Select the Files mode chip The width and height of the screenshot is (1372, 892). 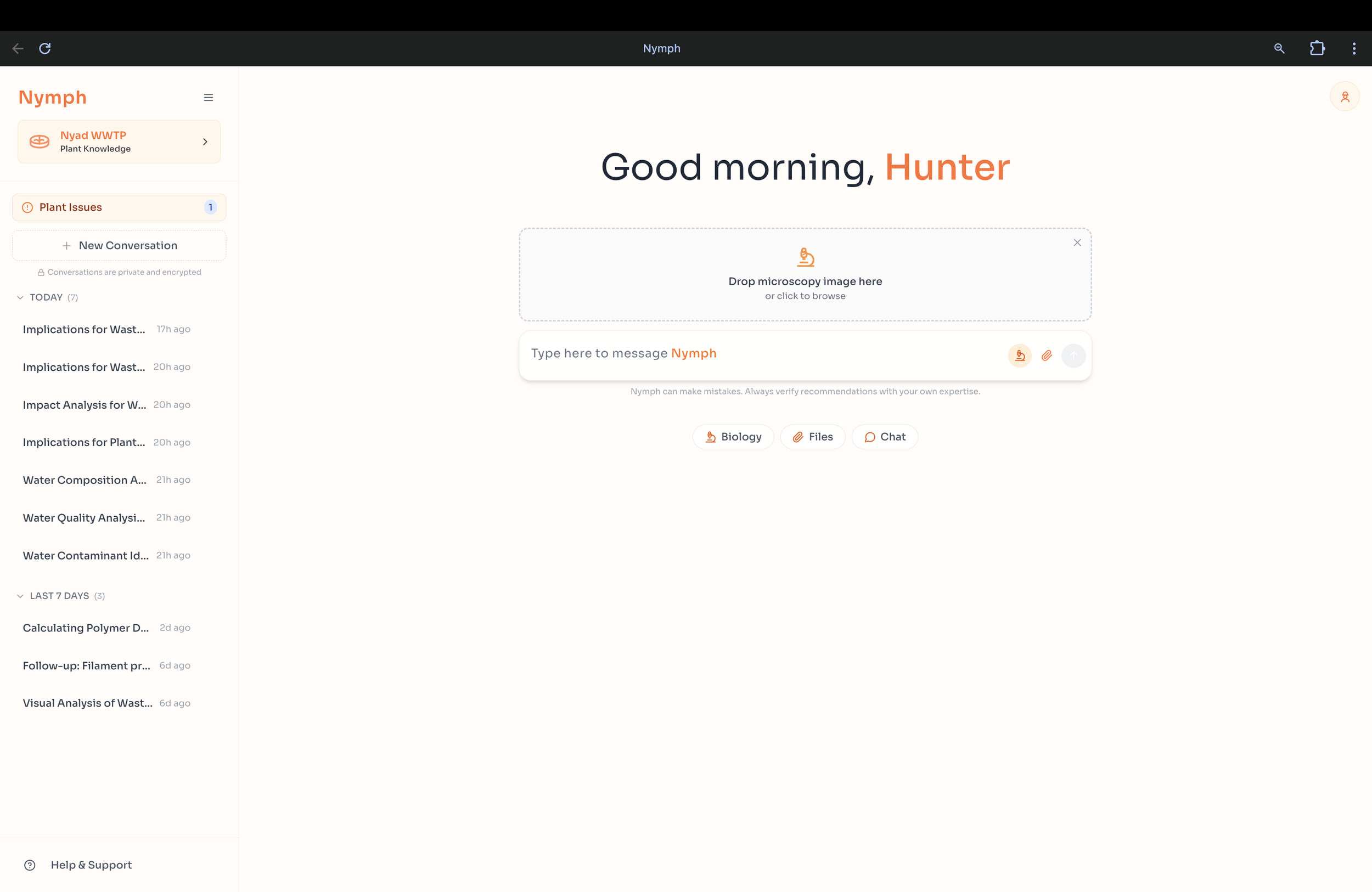(812, 437)
